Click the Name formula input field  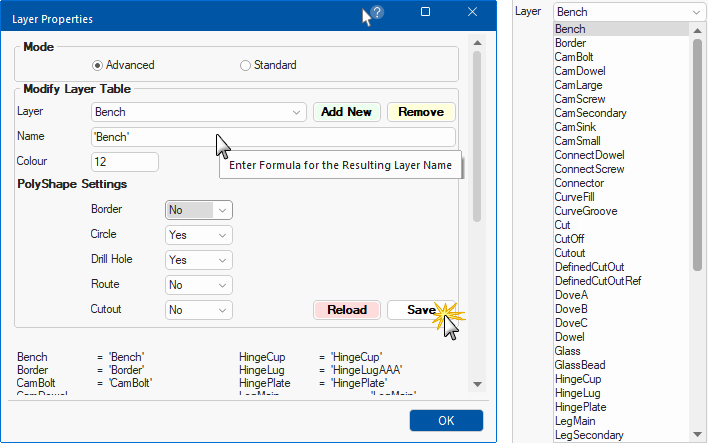pyautogui.click(x=273, y=137)
